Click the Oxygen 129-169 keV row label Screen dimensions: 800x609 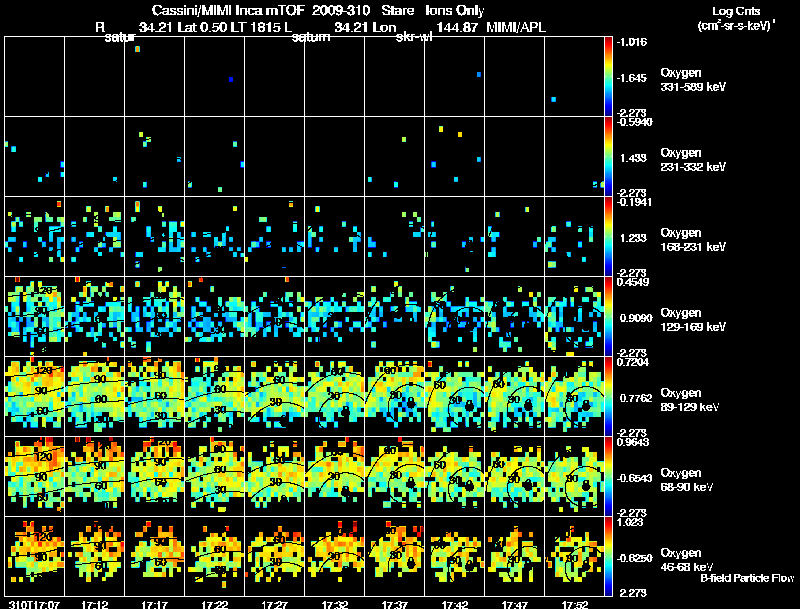point(693,320)
